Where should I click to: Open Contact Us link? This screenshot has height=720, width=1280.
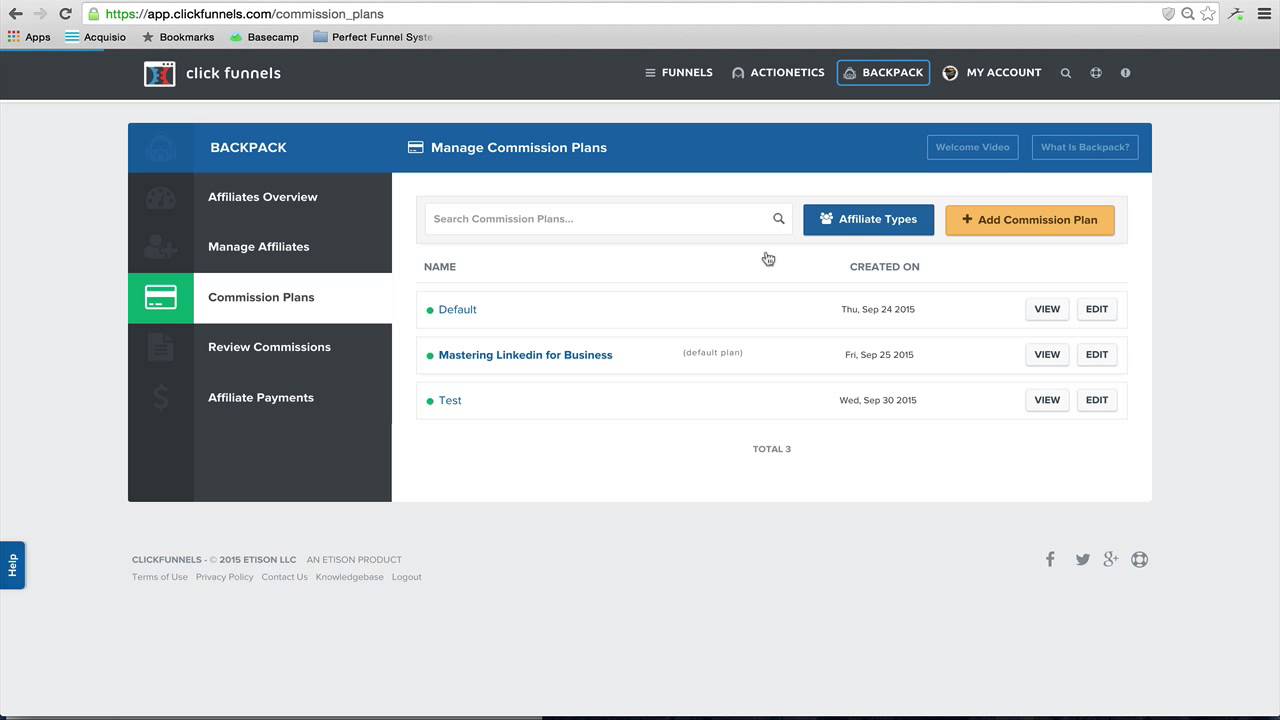(x=285, y=577)
